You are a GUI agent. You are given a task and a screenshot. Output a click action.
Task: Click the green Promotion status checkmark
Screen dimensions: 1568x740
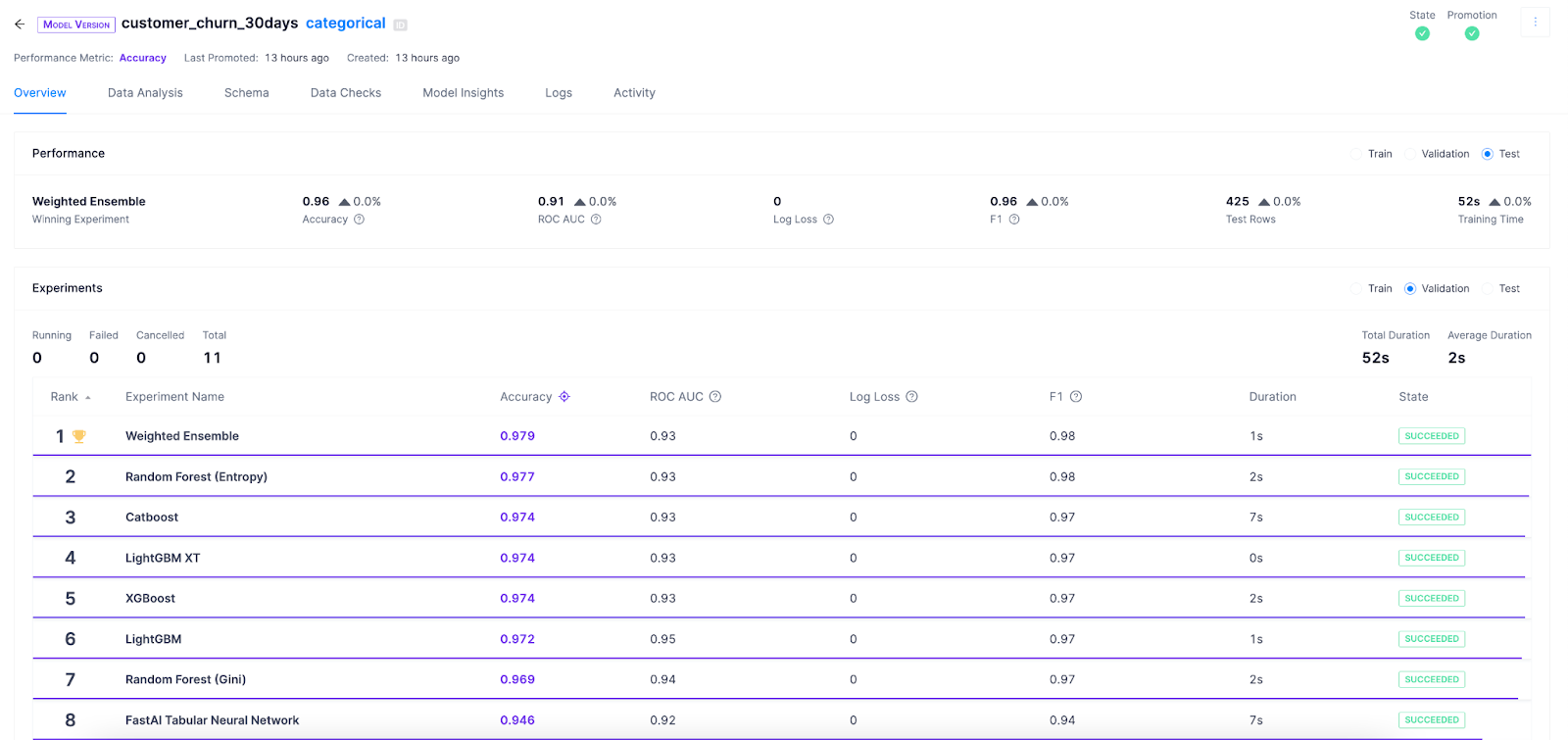point(1471,33)
